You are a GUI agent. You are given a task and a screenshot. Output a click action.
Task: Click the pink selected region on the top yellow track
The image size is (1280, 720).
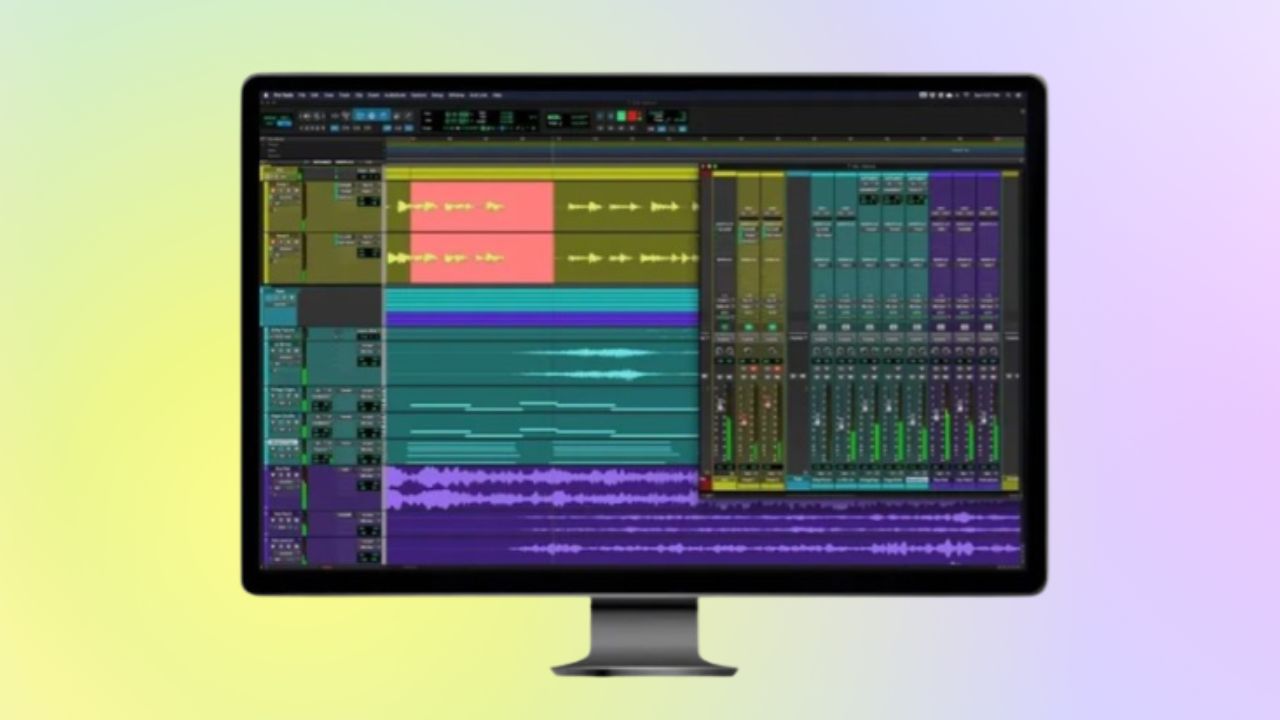[x=482, y=206]
